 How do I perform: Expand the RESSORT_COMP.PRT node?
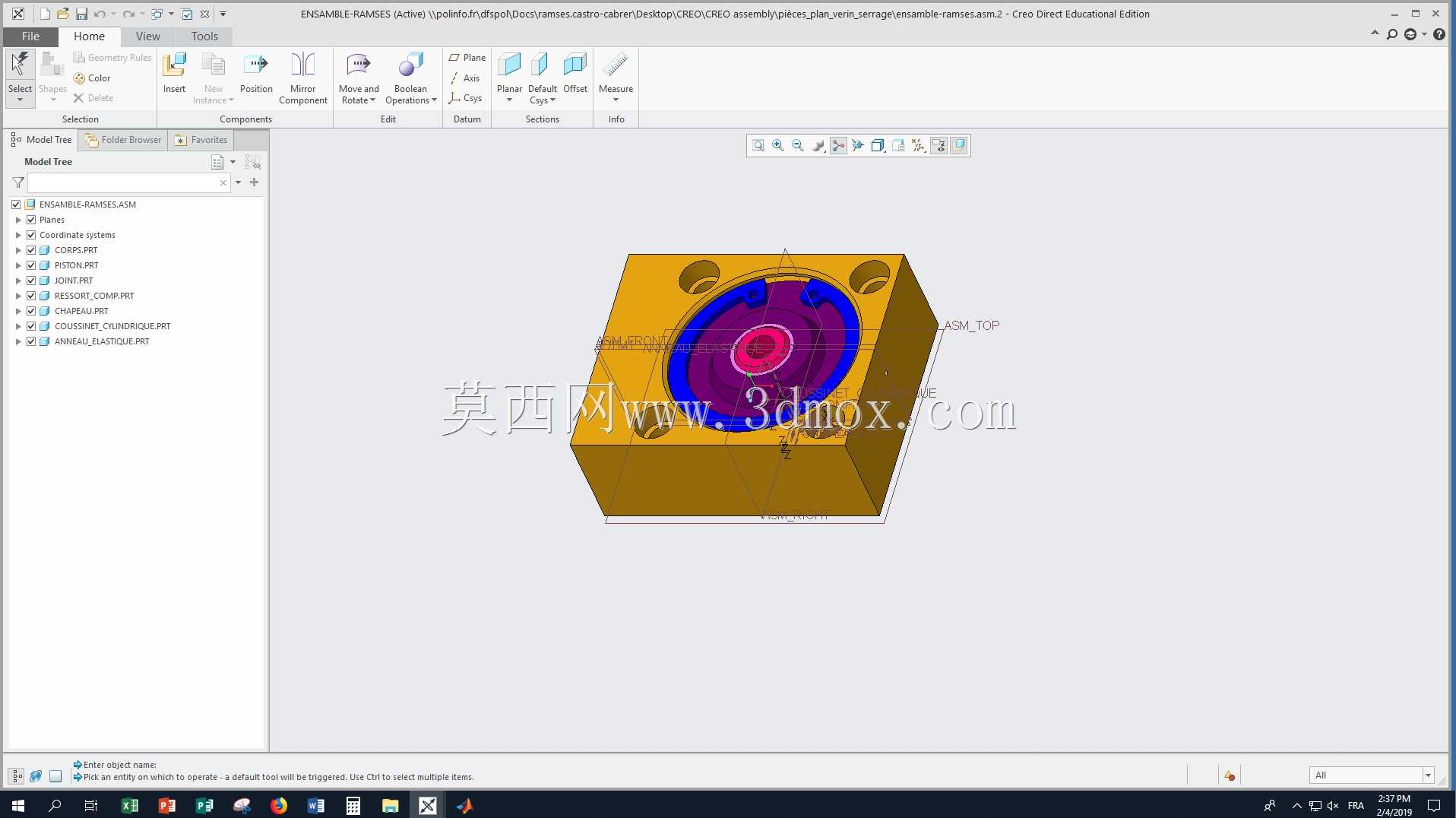18,296
